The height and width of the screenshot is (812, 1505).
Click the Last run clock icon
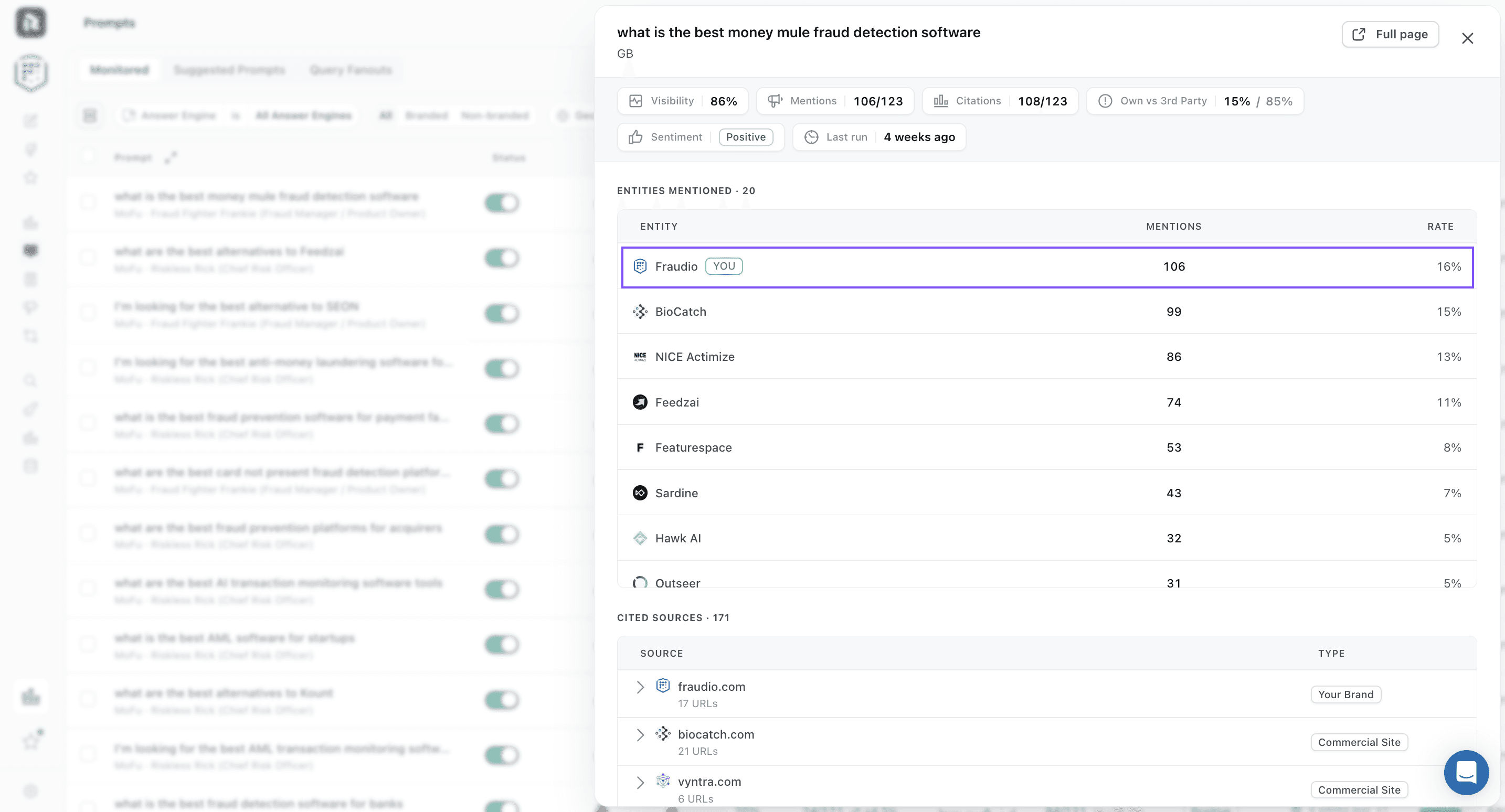[811, 137]
